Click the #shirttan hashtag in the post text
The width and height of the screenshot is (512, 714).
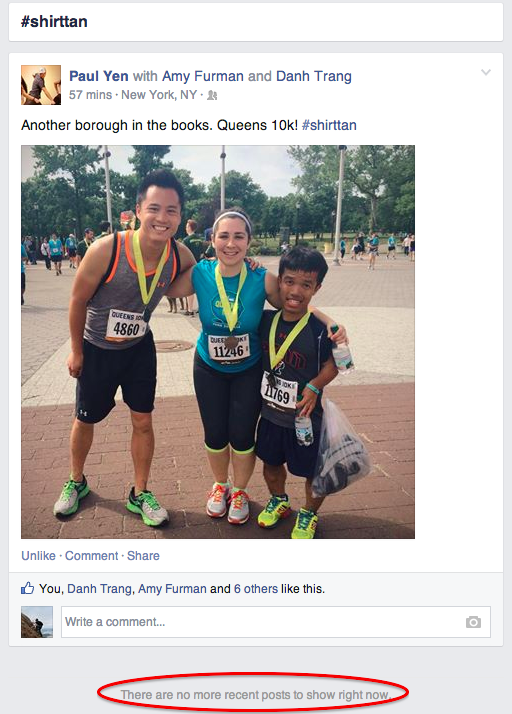click(x=329, y=125)
